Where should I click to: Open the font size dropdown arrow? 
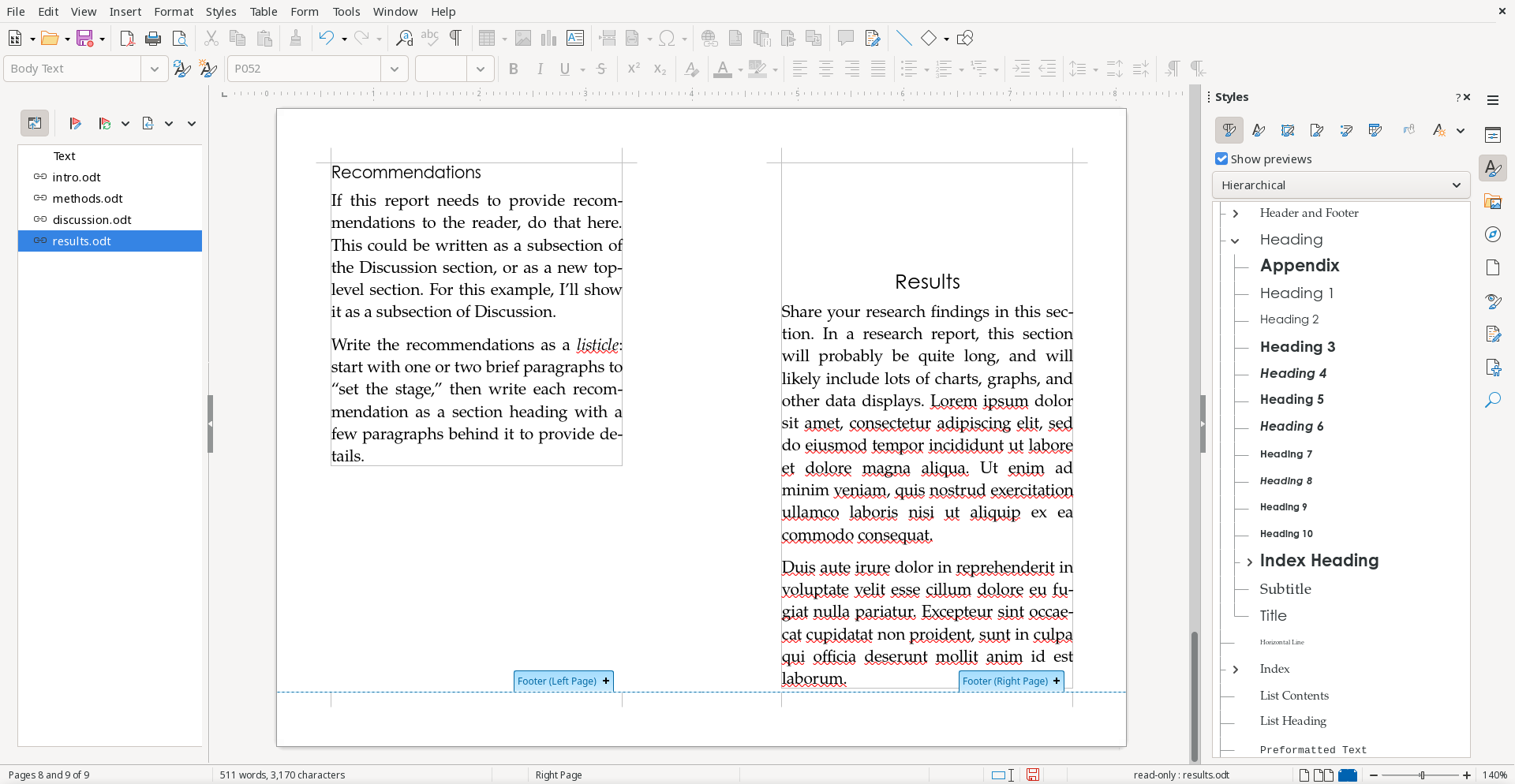[x=481, y=69]
